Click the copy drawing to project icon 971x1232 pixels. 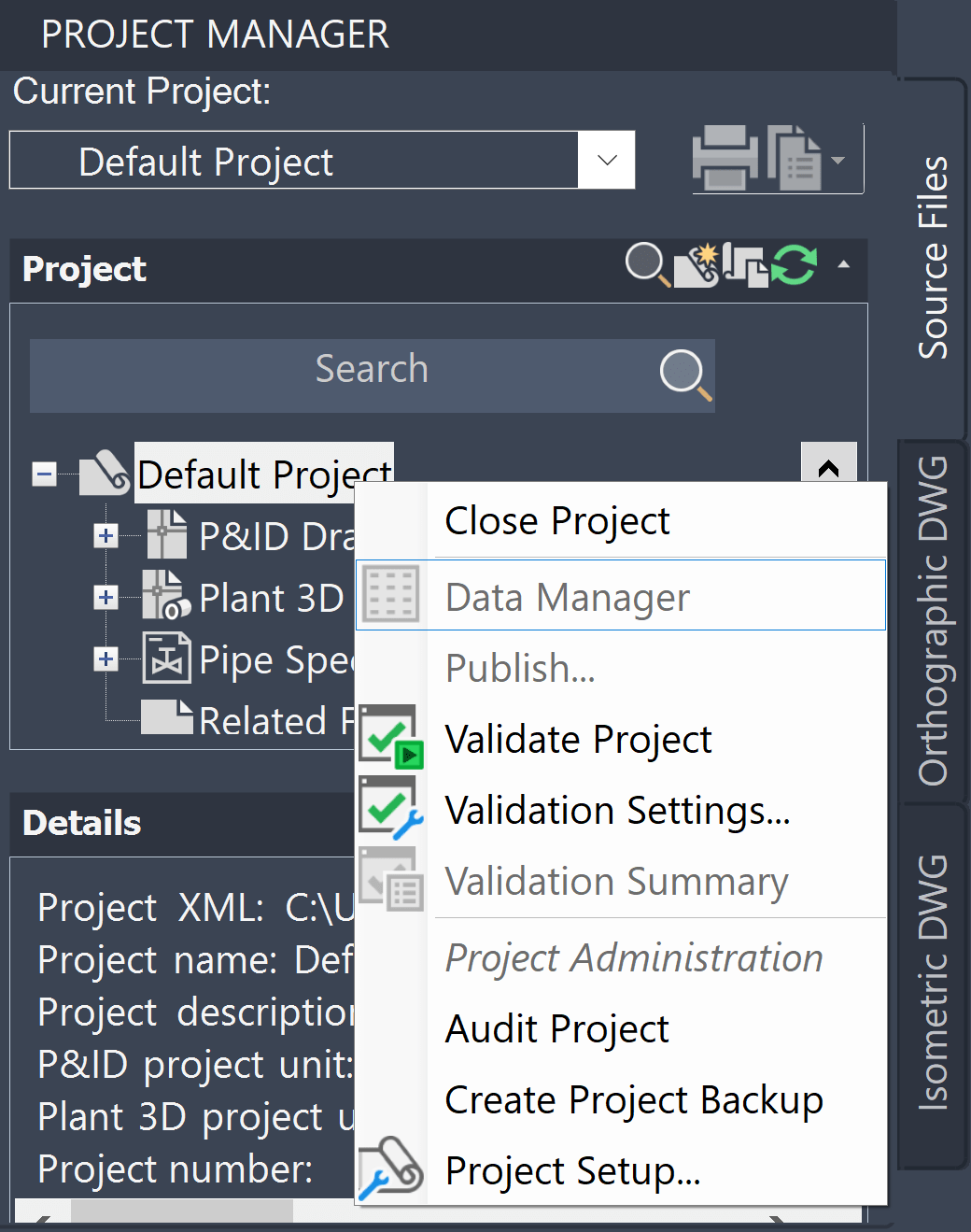click(744, 265)
